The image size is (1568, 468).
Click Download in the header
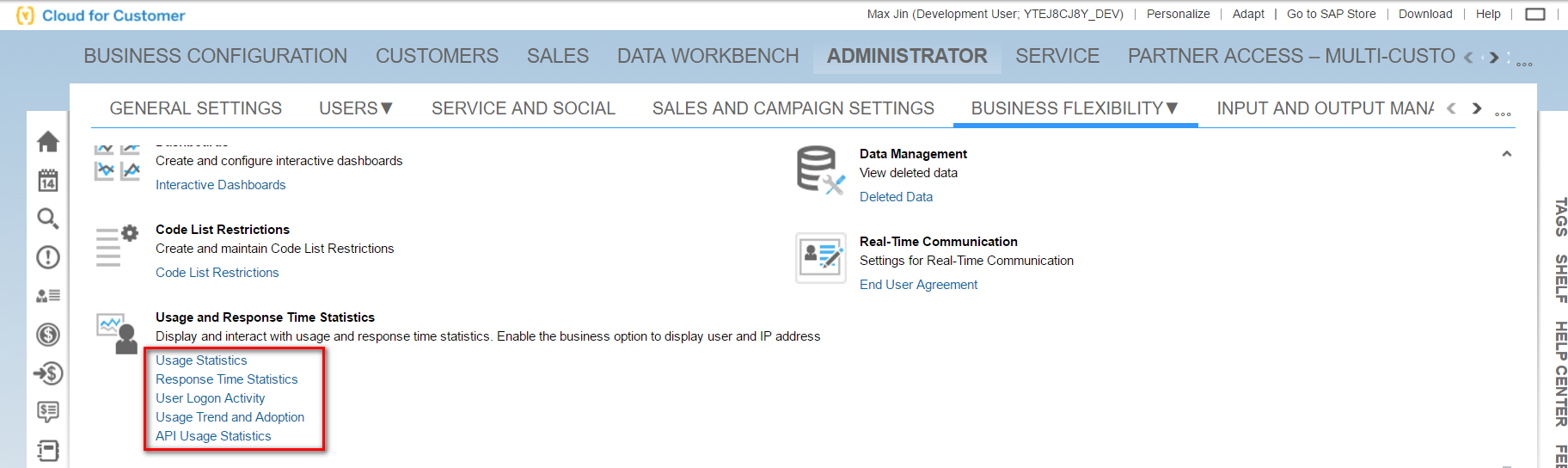pos(1425,14)
